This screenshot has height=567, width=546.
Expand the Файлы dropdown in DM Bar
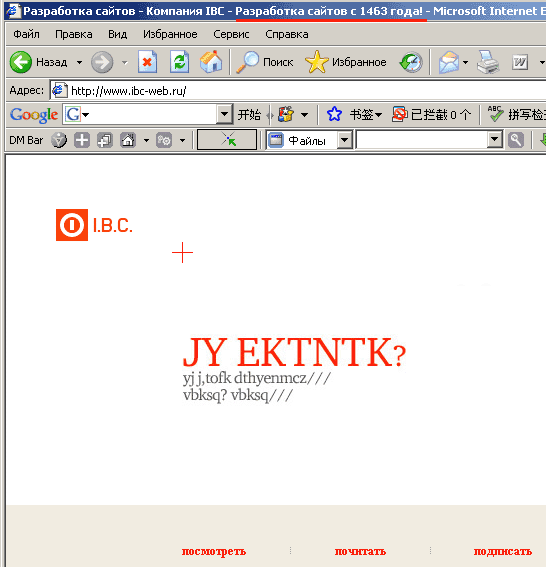[345, 140]
